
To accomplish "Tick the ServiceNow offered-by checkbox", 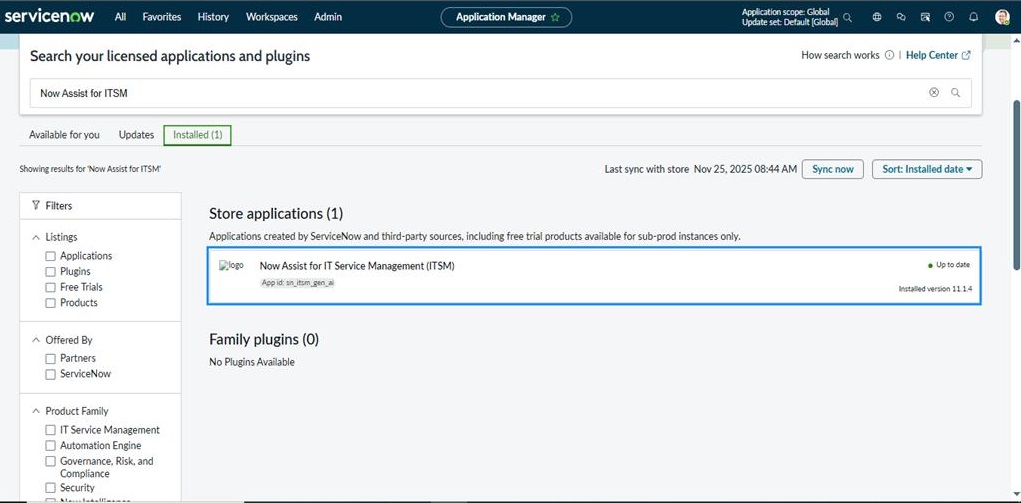I will [51, 374].
